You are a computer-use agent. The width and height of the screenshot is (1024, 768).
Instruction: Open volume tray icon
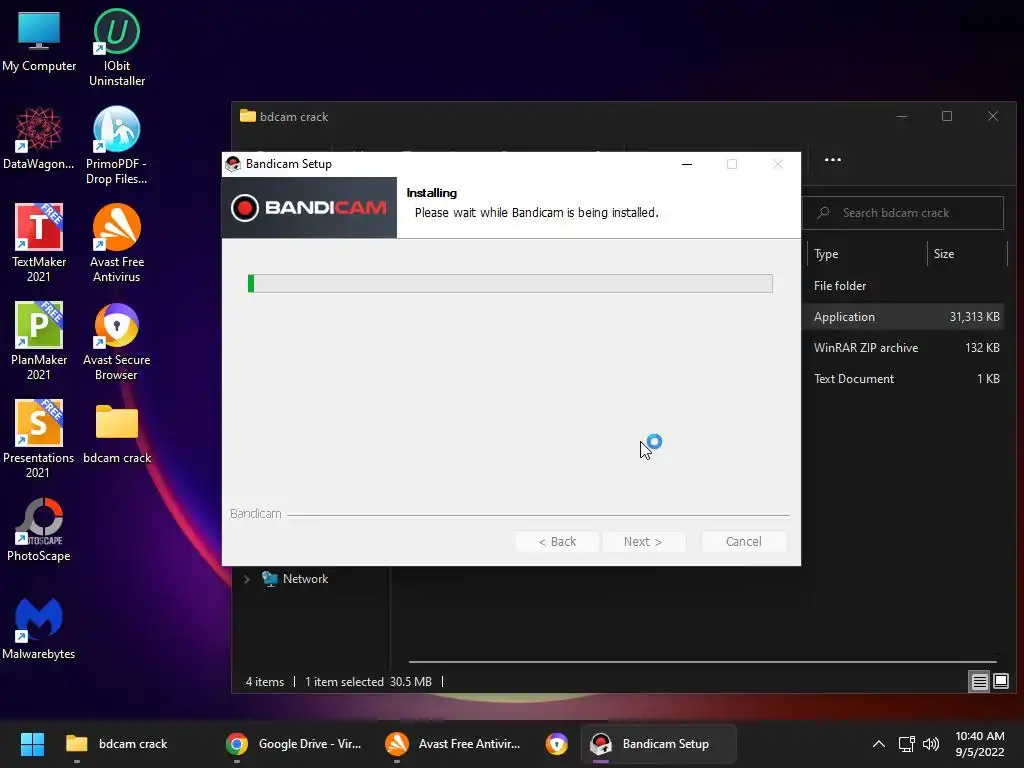(x=931, y=744)
